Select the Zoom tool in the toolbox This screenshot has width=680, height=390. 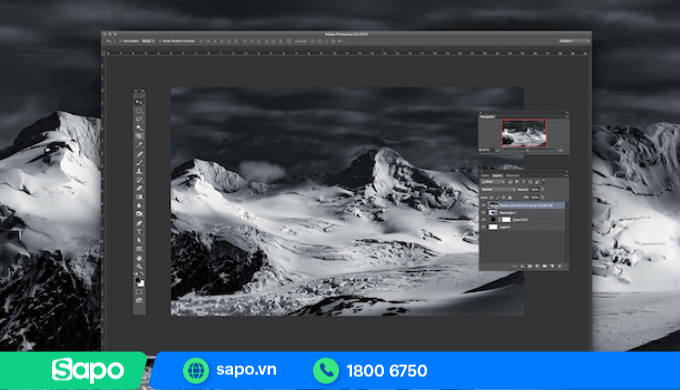coord(139,266)
